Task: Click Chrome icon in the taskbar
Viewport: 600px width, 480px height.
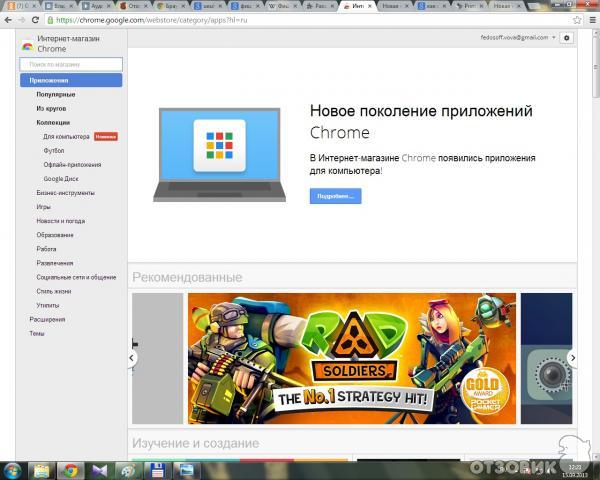Action: pos(70,469)
